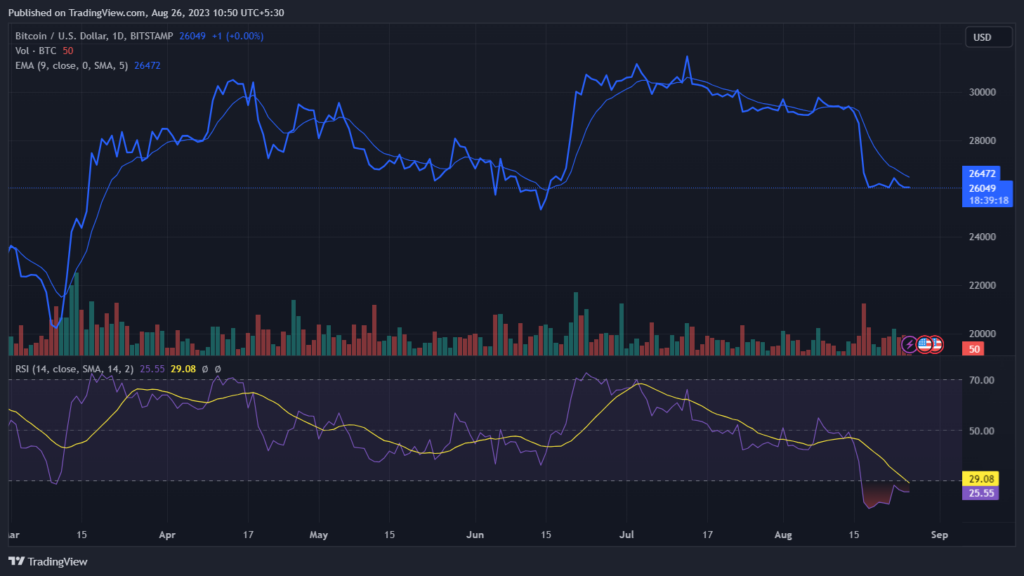Screen dimensions: 1024x576
Task: Click the 26049 countdown price label
Action: tap(984, 189)
